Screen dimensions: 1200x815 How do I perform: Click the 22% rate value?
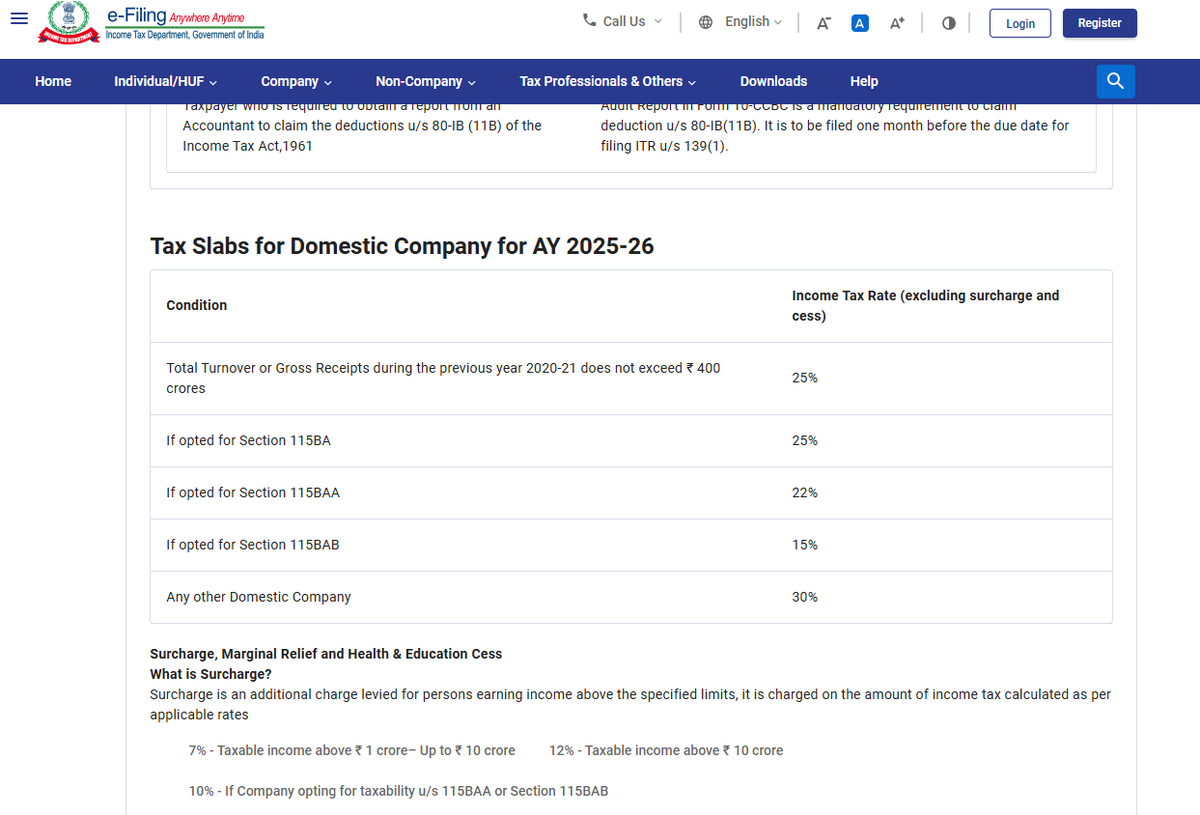805,492
